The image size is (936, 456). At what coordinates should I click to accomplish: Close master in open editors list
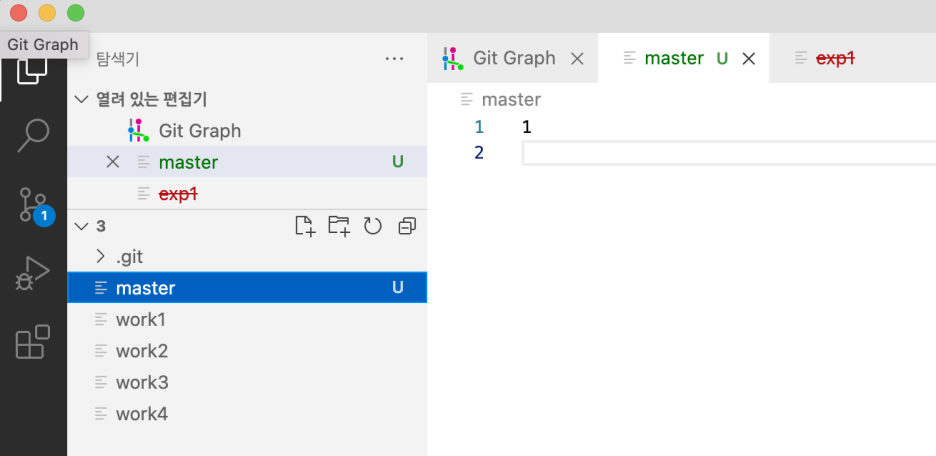coord(112,162)
